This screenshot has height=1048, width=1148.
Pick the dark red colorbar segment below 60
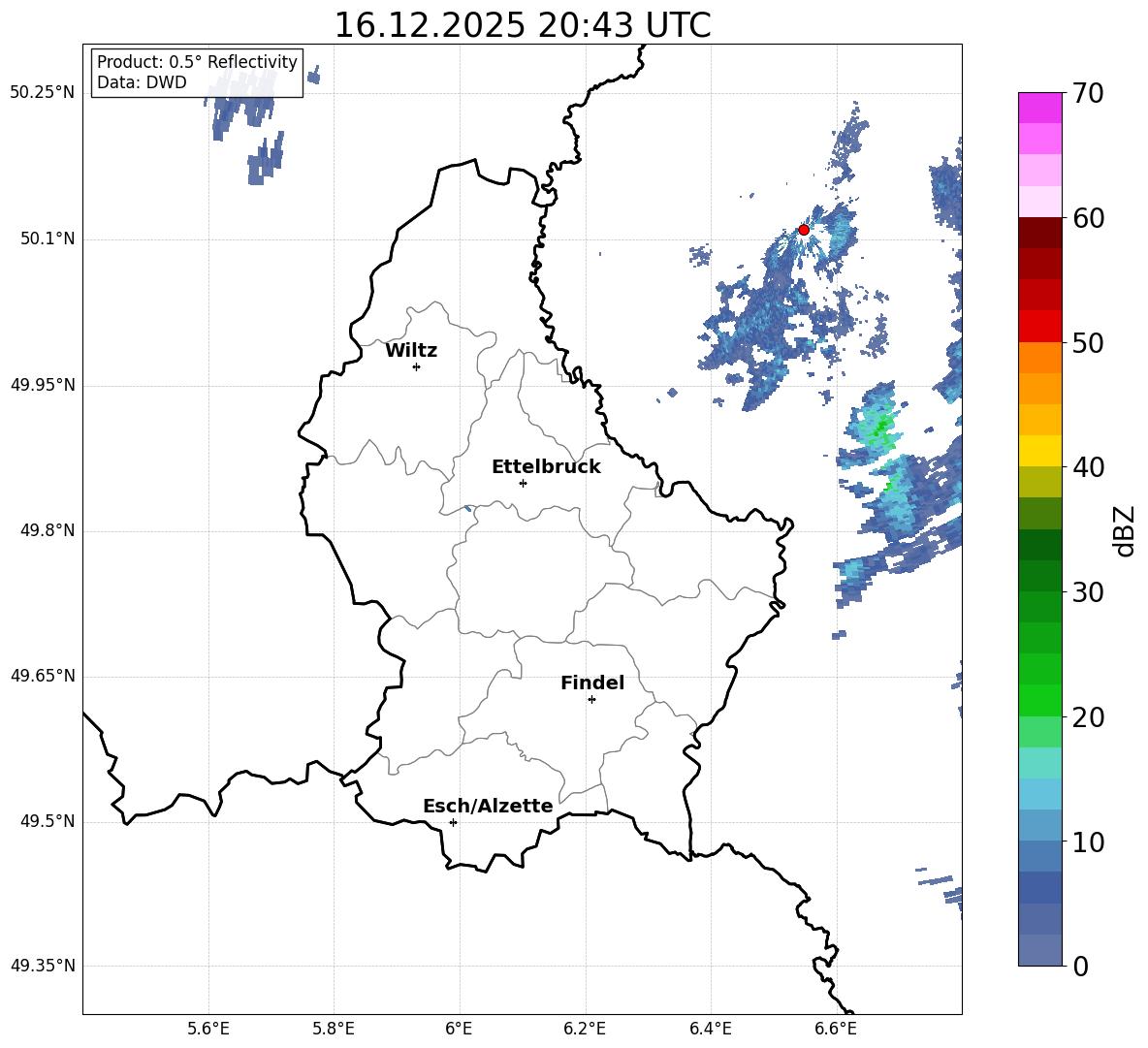pyautogui.click(x=1039, y=233)
